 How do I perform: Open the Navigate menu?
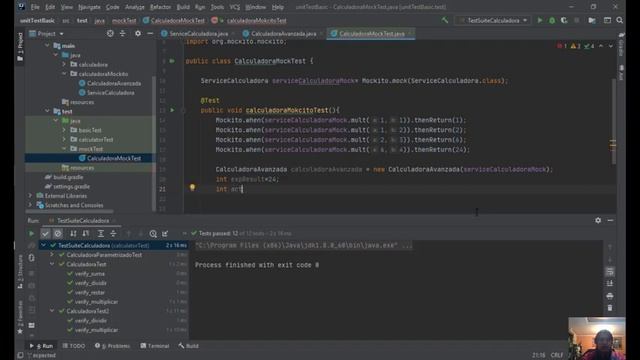[x=89, y=7]
